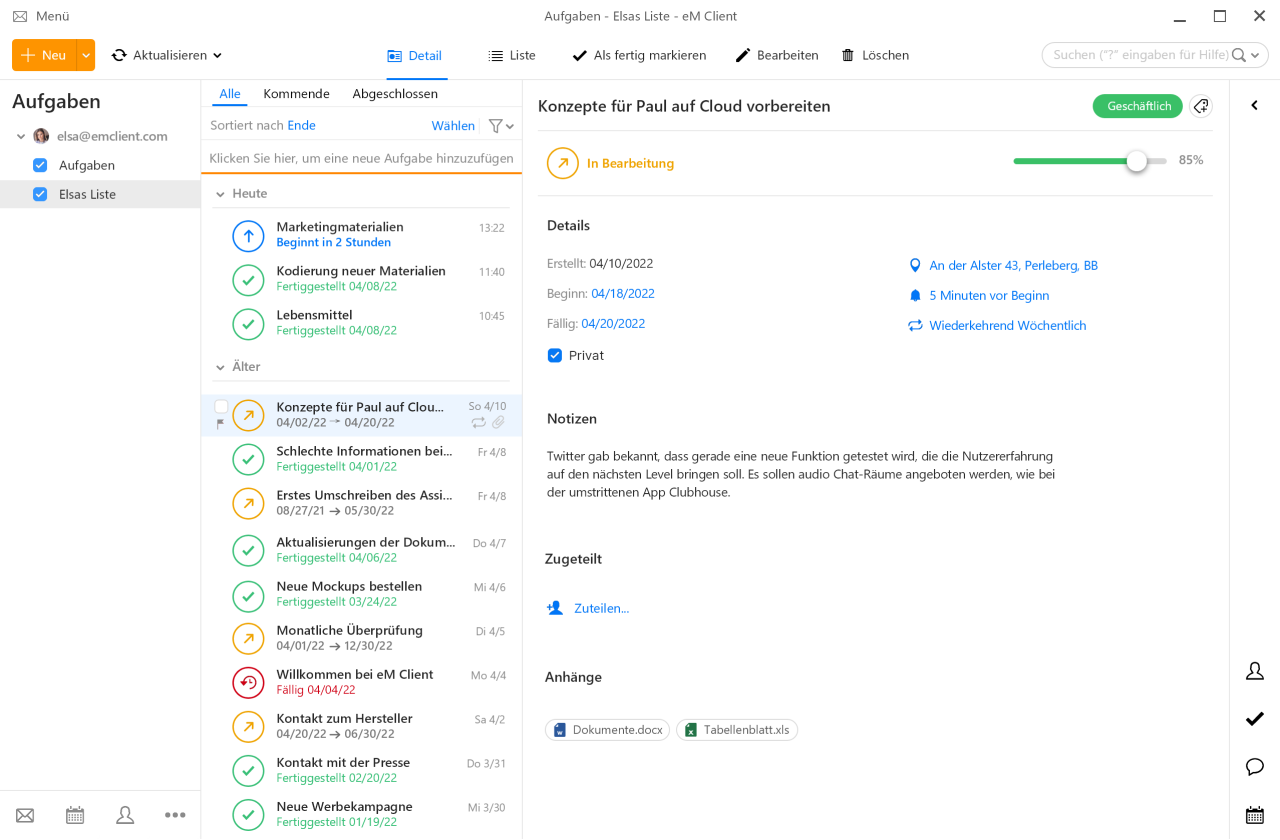Uncheck the Privat checkbox

coord(554,355)
